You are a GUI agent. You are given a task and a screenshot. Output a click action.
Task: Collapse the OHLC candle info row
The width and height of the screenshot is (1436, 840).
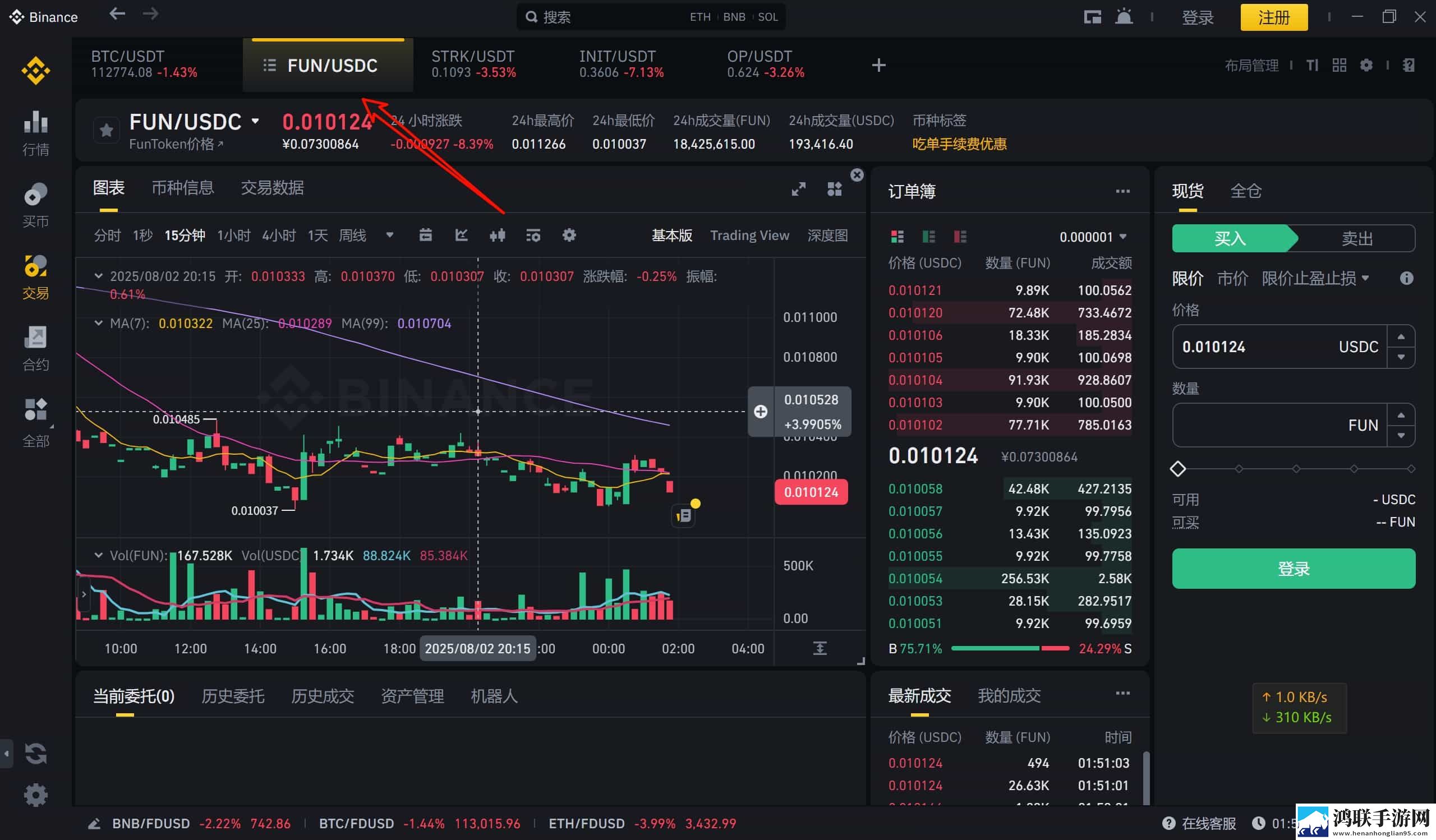(x=98, y=276)
